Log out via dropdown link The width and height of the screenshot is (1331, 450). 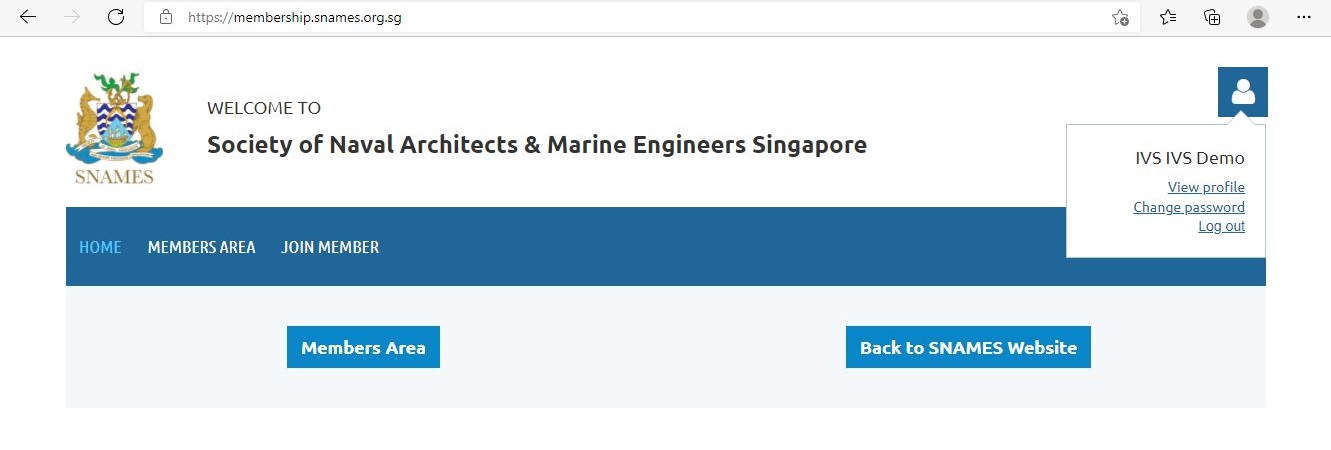[1221, 226]
